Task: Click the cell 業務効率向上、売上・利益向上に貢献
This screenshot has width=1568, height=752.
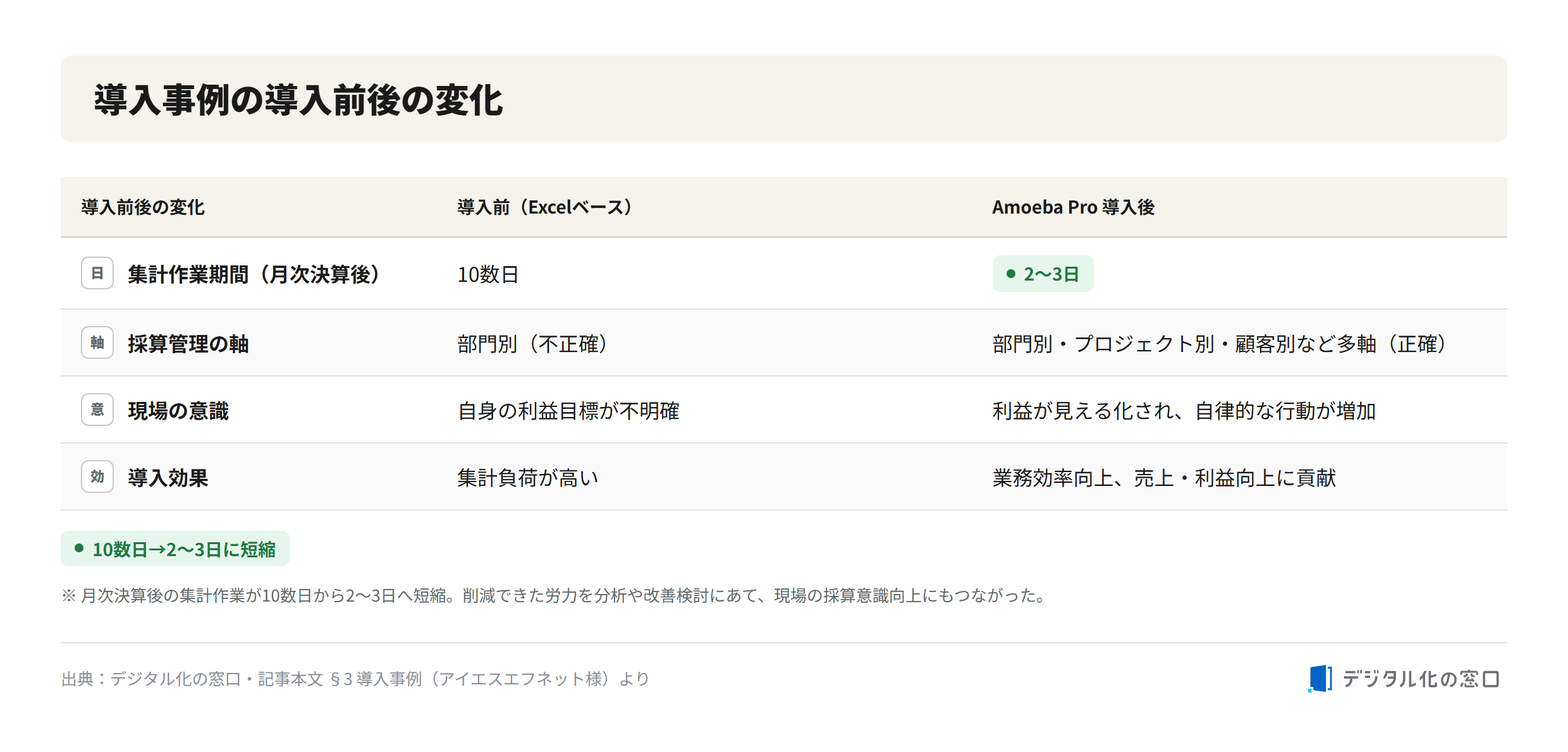Action: pyautogui.click(x=1164, y=478)
